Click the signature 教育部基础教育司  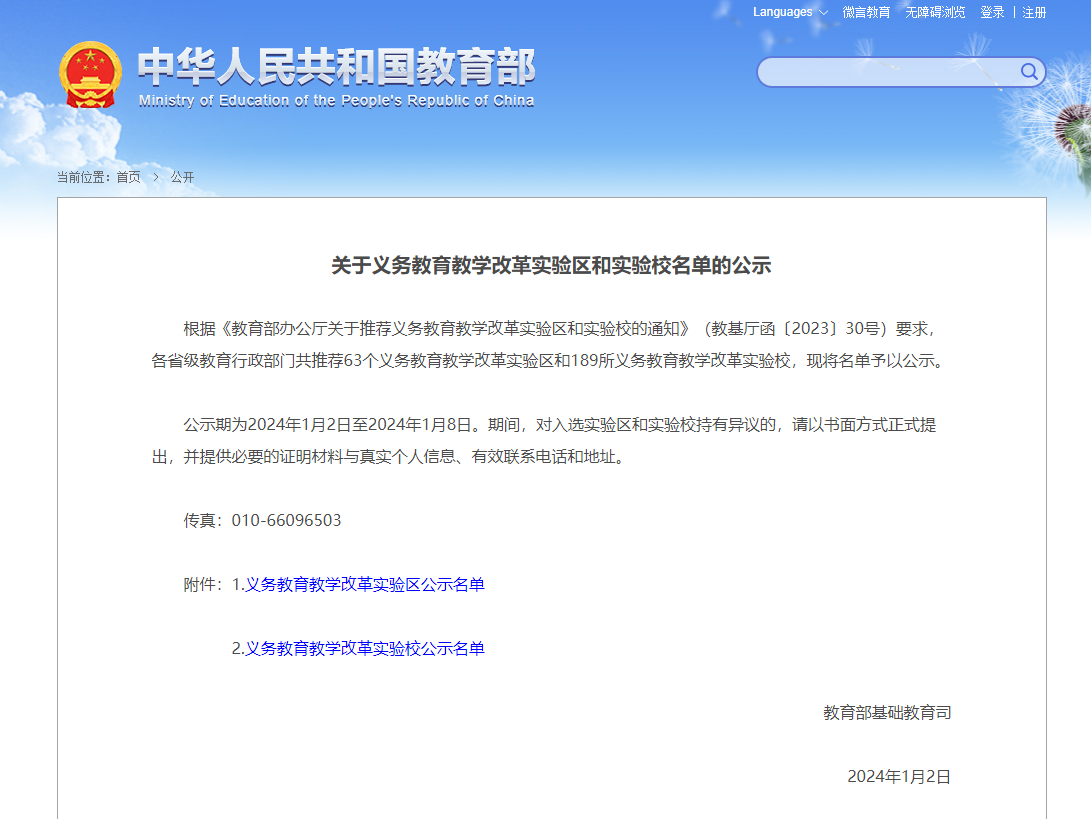pyautogui.click(x=887, y=713)
